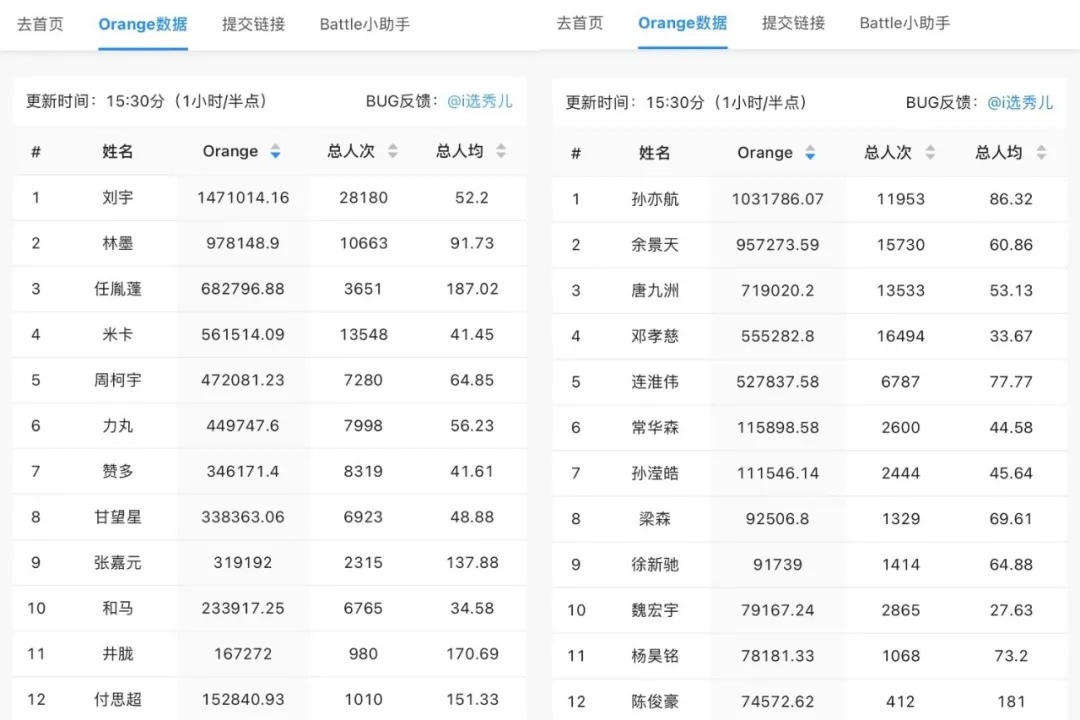The image size is (1080, 720).
Task: Select name 米卡 row
Action: click(118, 335)
